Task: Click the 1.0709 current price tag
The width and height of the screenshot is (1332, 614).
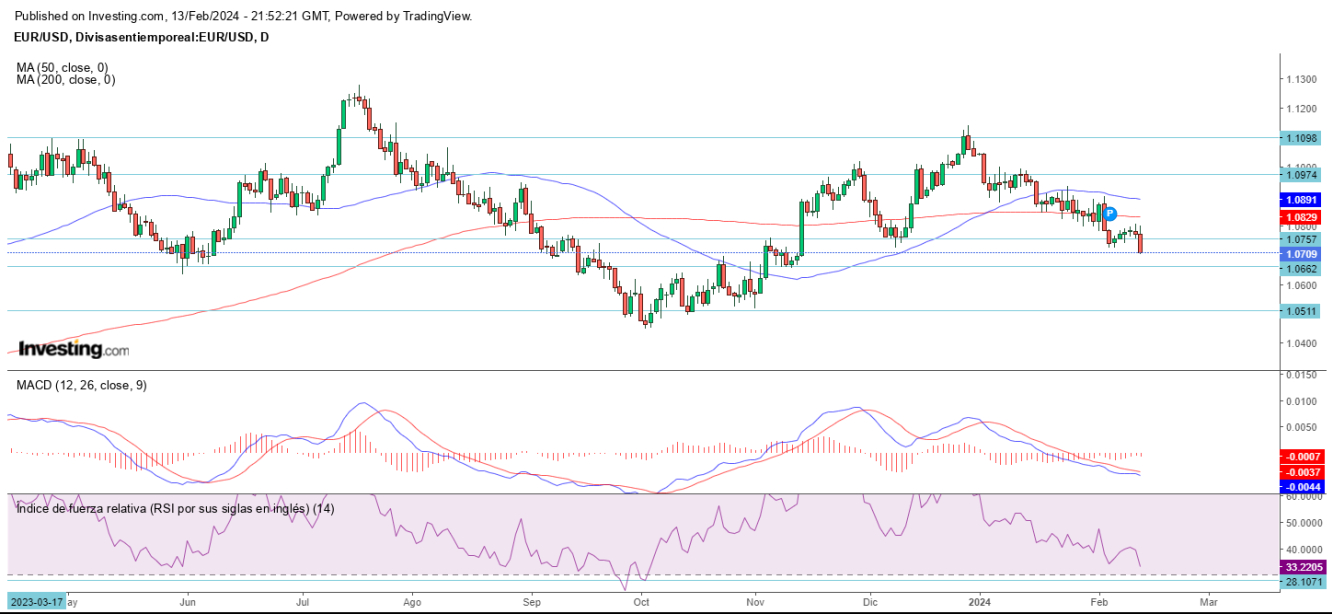Action: click(1300, 254)
